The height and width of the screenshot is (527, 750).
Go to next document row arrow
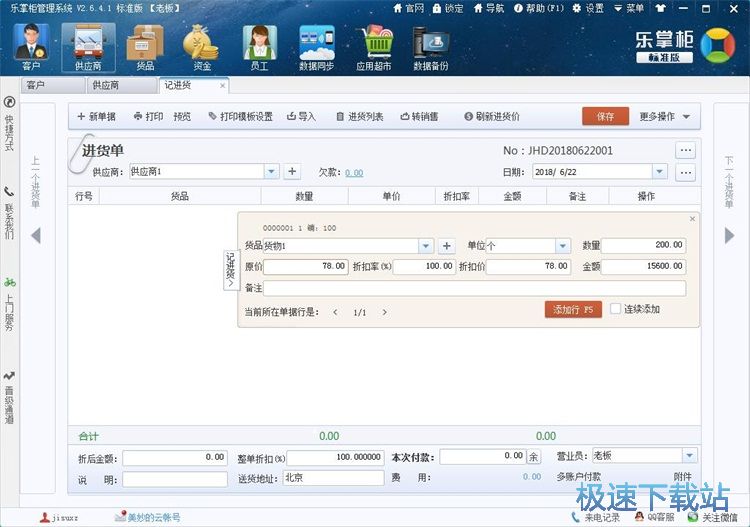385,312
